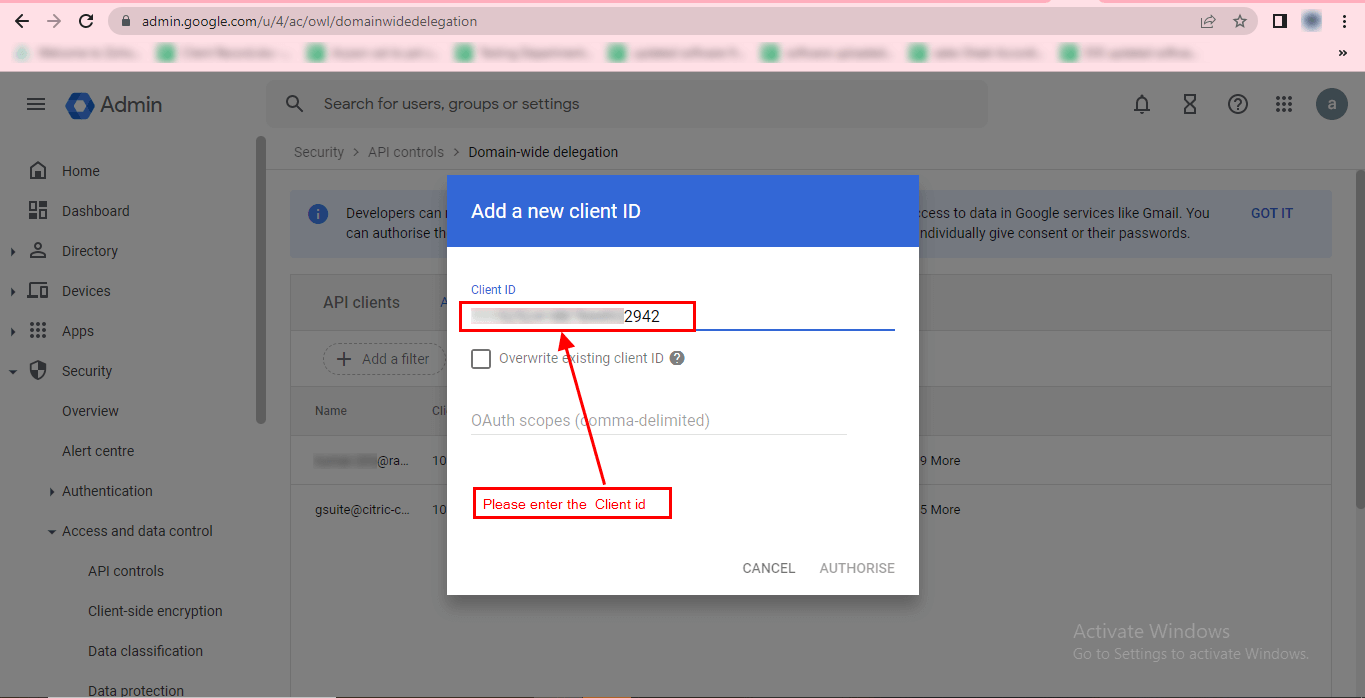1365x698 pixels.
Task: Open the notifications bell
Action: [1142, 104]
